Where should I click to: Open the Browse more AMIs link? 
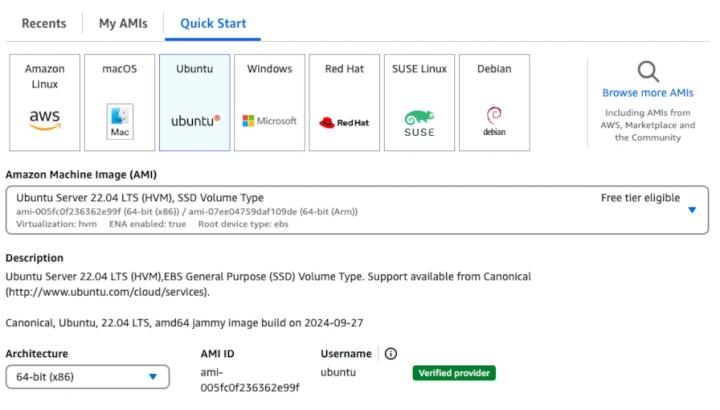(x=648, y=93)
